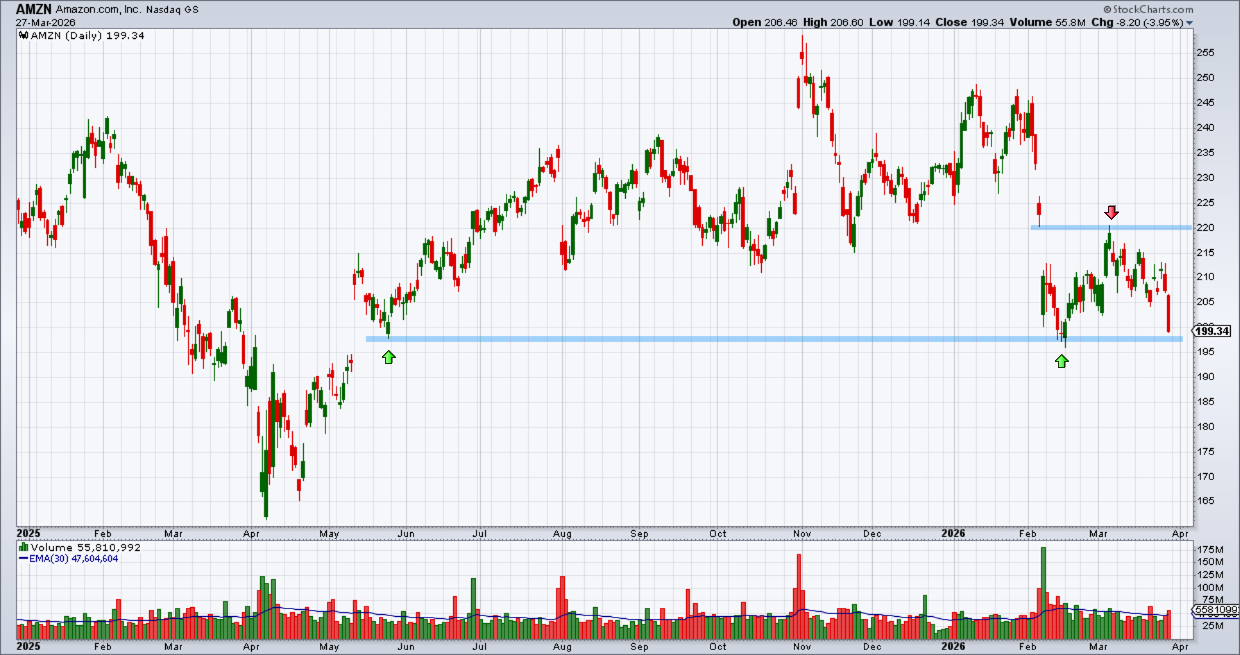Click the 235 price axis label
The image size is (1240, 655).
1205,153
